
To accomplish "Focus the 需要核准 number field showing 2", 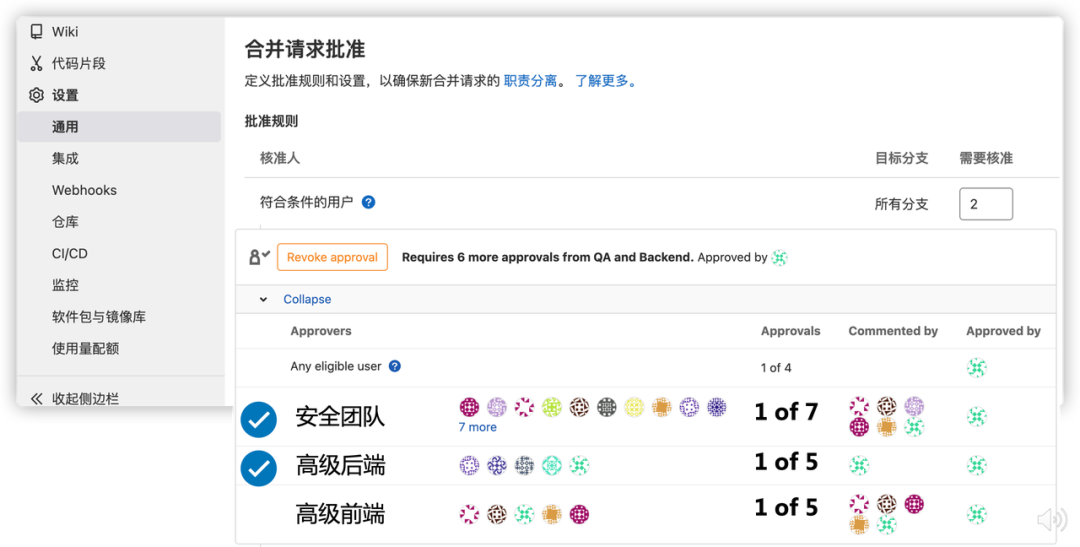I will click(986, 204).
